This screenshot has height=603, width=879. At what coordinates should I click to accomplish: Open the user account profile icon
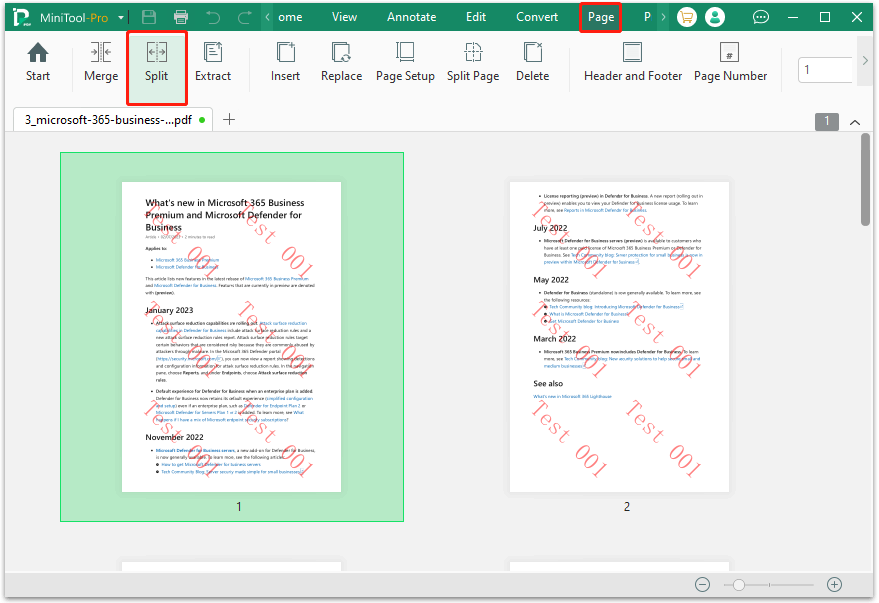(x=715, y=17)
